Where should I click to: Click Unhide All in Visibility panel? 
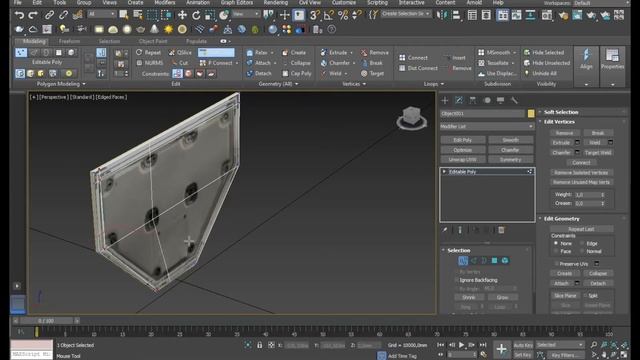click(540, 73)
